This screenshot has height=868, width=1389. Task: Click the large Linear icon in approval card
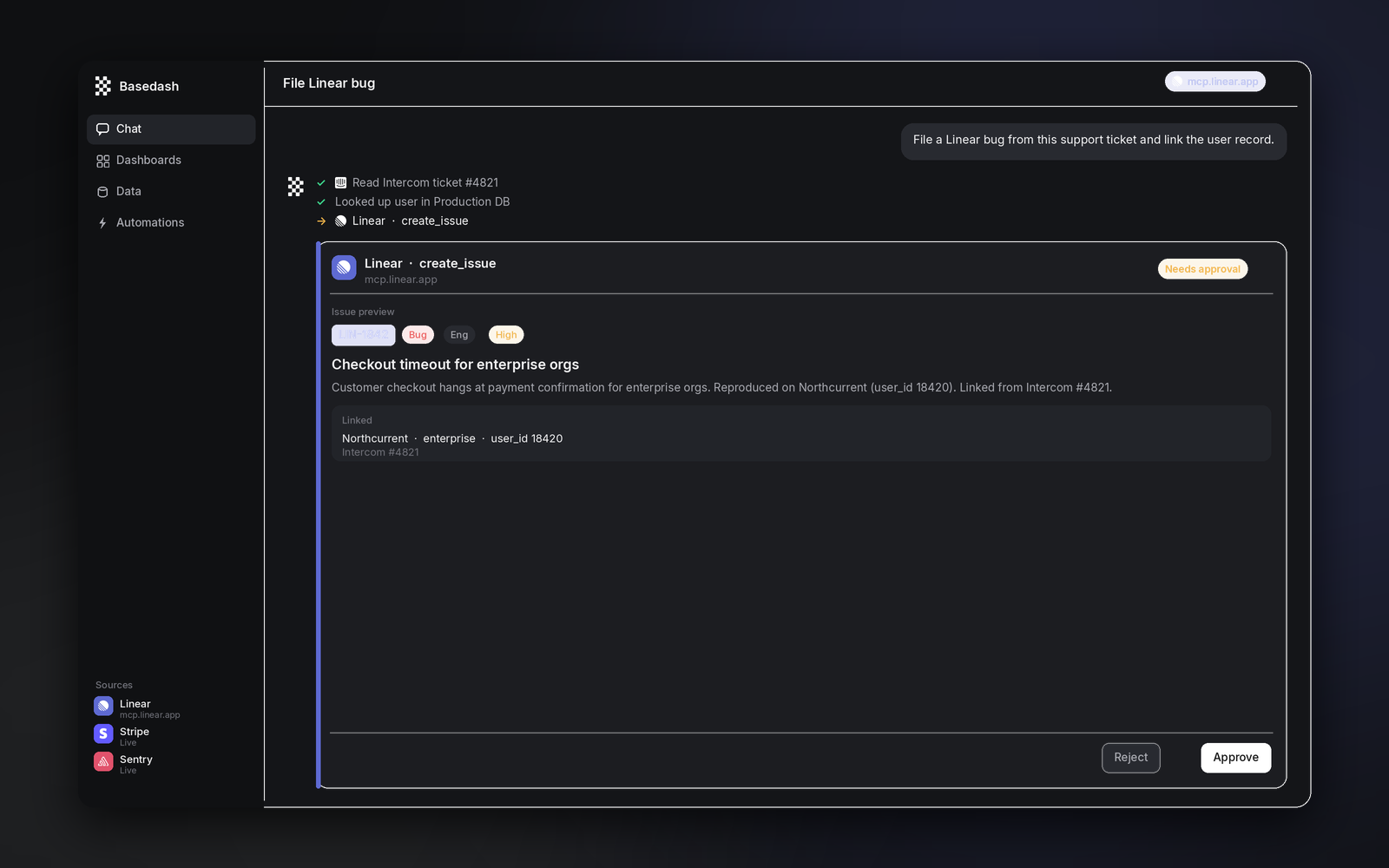tap(344, 268)
